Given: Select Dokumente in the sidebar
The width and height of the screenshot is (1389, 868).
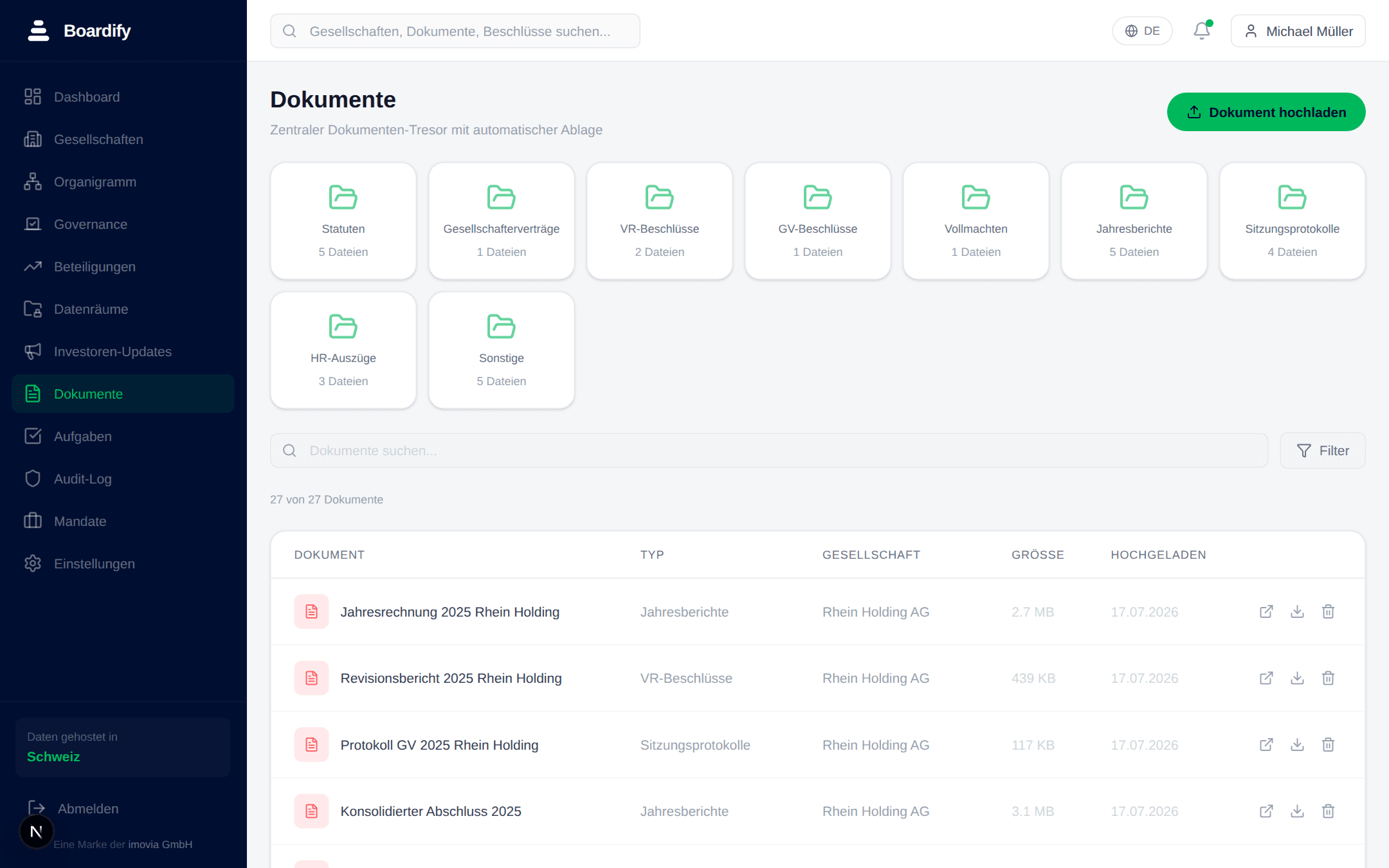Looking at the screenshot, I should click(x=123, y=393).
